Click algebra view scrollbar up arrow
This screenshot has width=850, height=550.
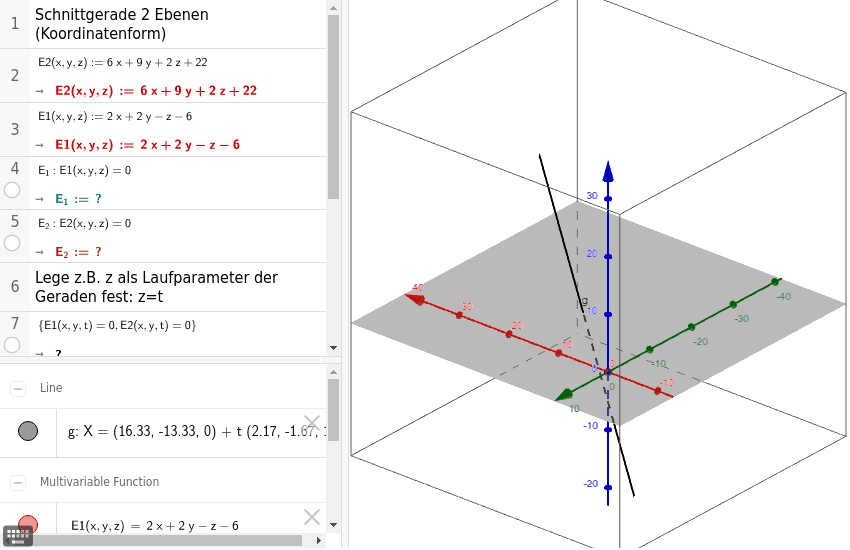coord(333,372)
